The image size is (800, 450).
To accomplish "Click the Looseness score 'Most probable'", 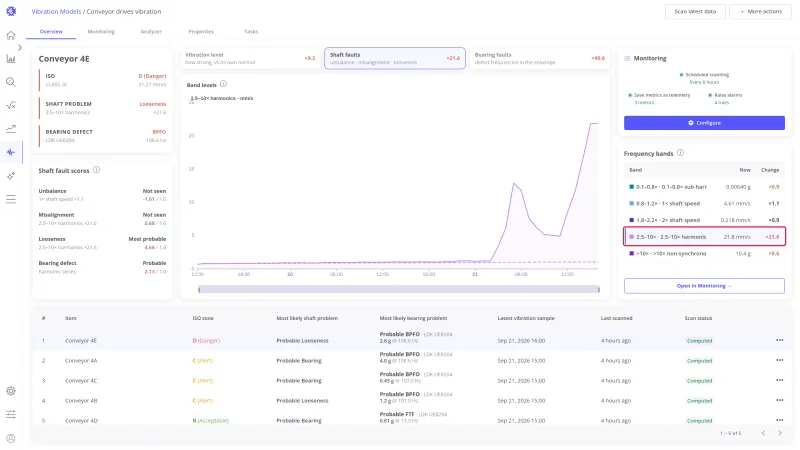I will [147, 239].
